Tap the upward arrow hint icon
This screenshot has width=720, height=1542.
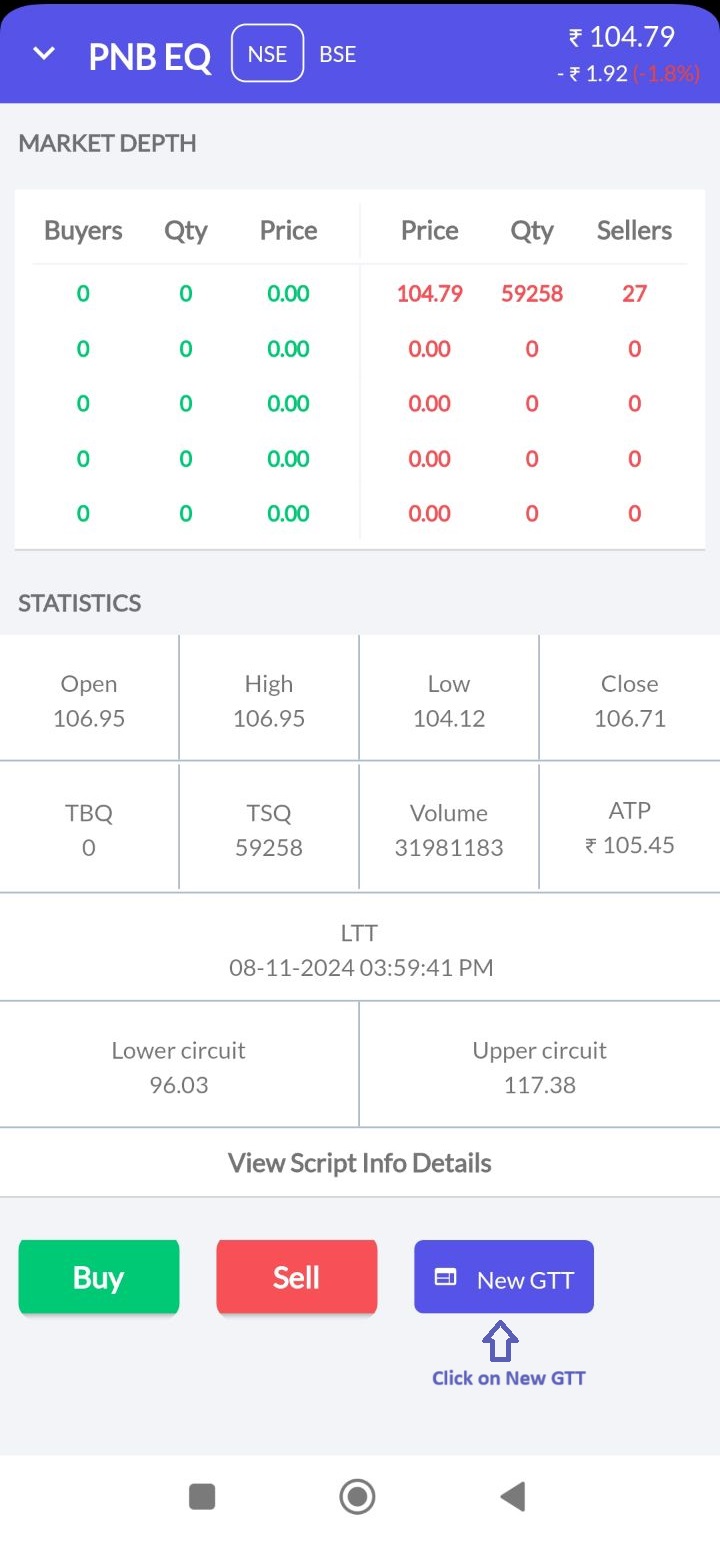click(x=500, y=1341)
